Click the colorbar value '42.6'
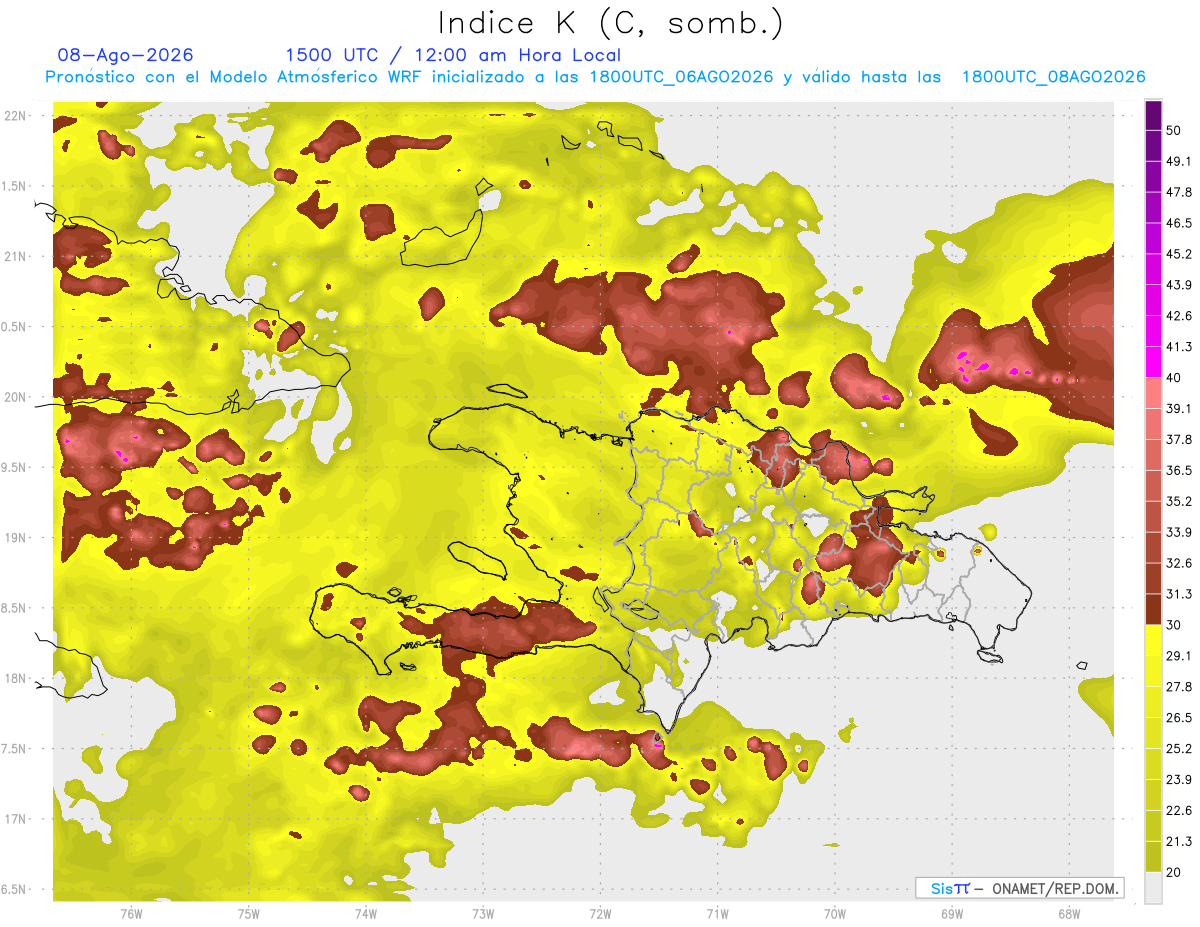This screenshot has width=1200, height=927. point(1179,316)
